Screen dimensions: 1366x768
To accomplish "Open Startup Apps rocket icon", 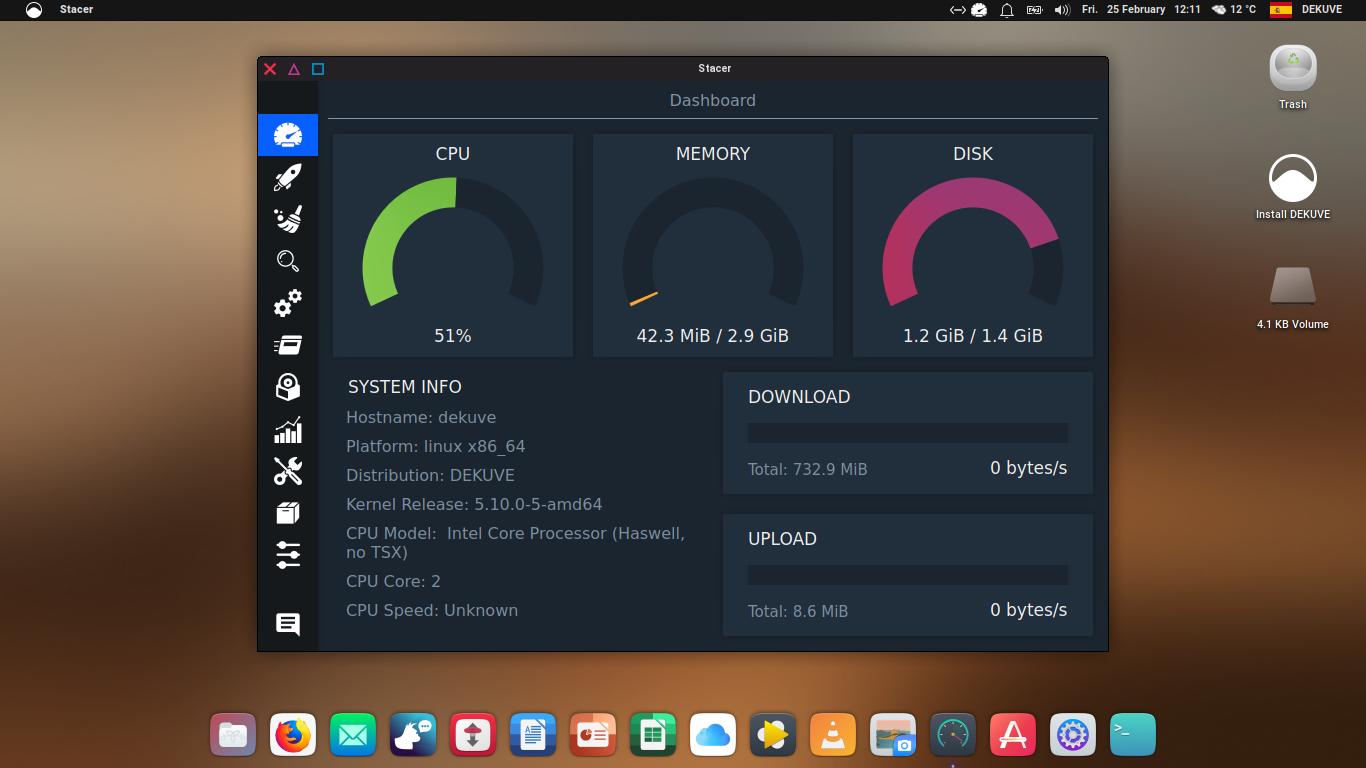I will (x=288, y=178).
